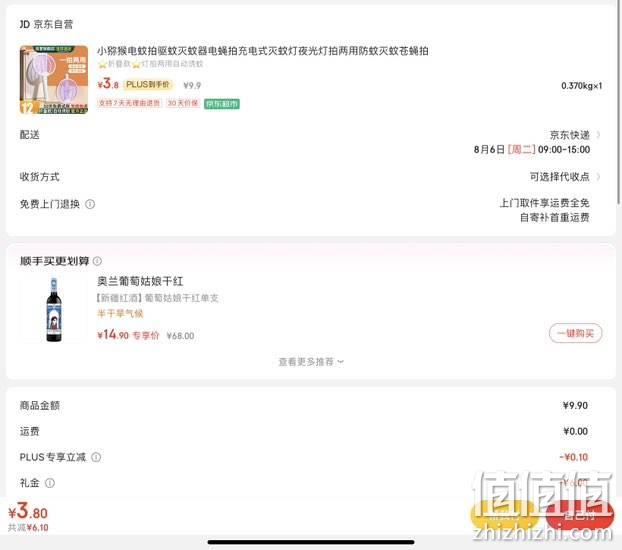Tap the green 京东超市 tag
The width and height of the screenshot is (622, 550).
(222, 104)
